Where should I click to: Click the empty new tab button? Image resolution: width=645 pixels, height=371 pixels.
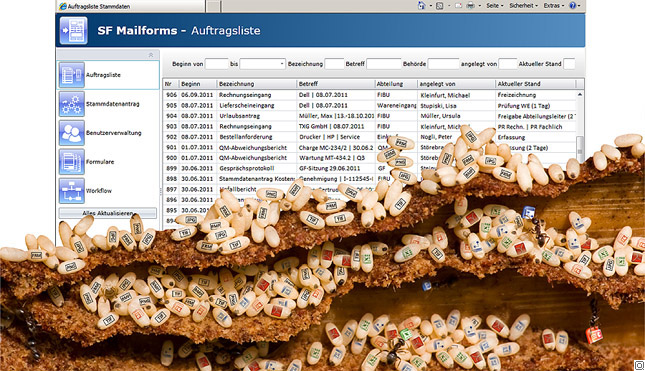click(213, 6)
